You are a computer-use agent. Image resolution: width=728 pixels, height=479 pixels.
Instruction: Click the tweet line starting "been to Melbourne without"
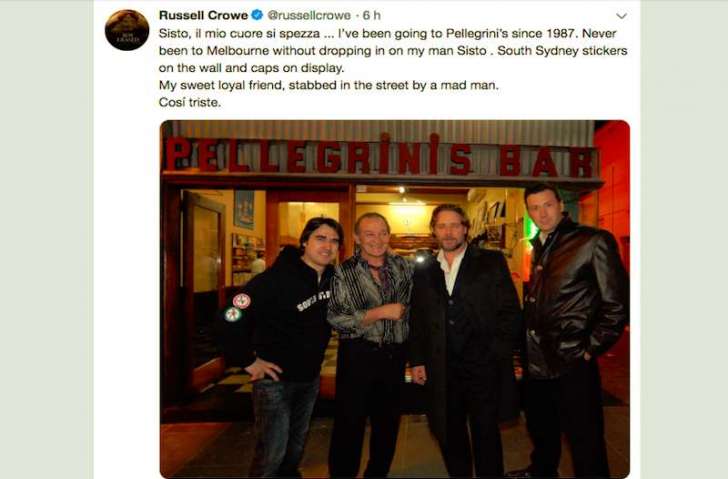pyautogui.click(x=393, y=51)
